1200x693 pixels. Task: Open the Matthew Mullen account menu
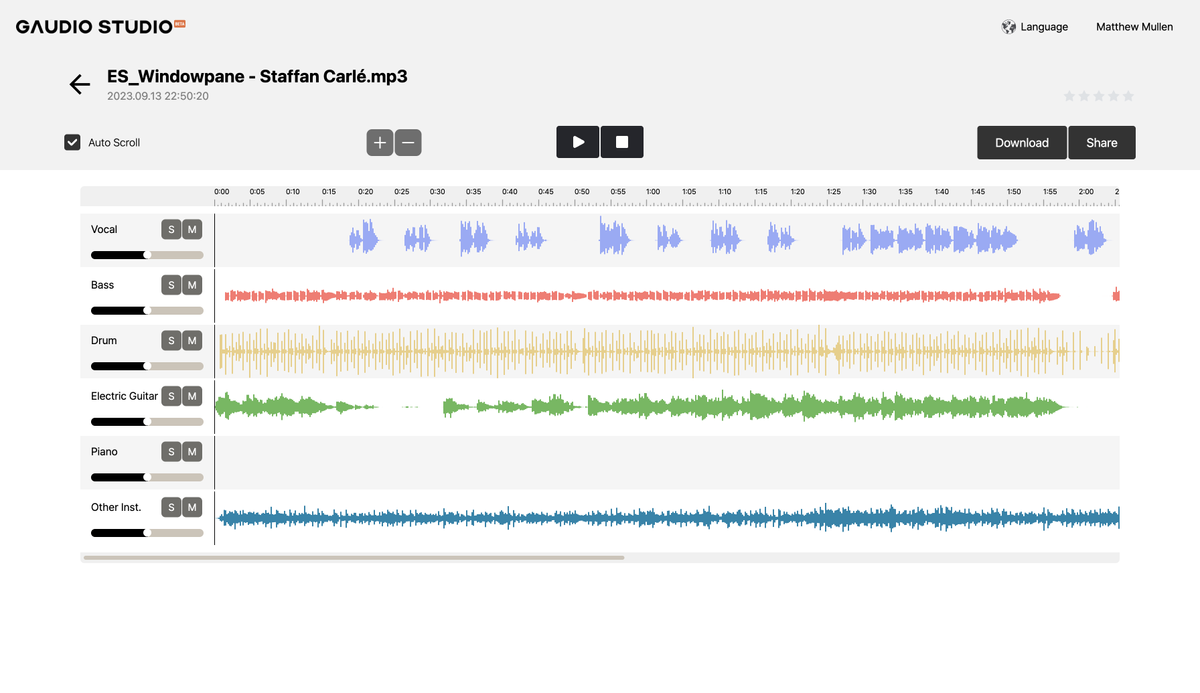[1134, 27]
